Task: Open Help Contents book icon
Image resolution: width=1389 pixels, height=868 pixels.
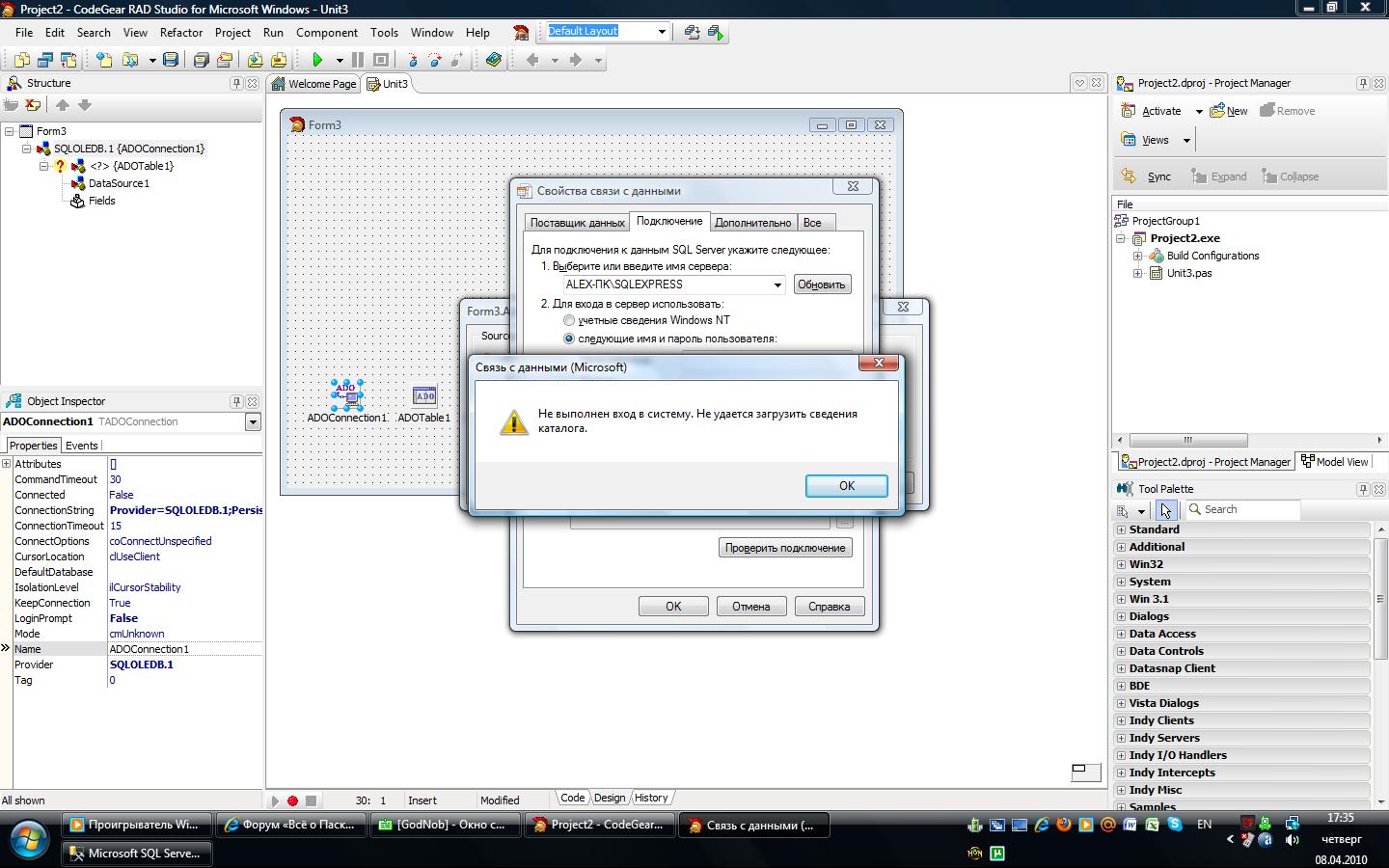Action: click(493, 60)
